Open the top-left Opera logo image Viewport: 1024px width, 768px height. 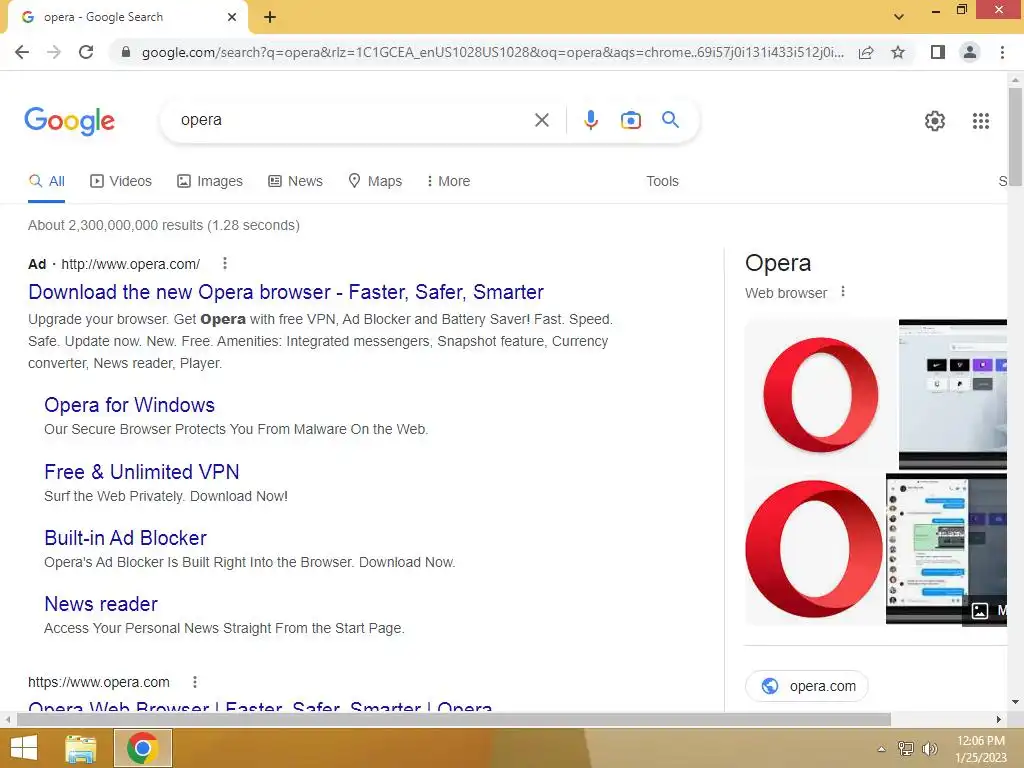tap(820, 394)
